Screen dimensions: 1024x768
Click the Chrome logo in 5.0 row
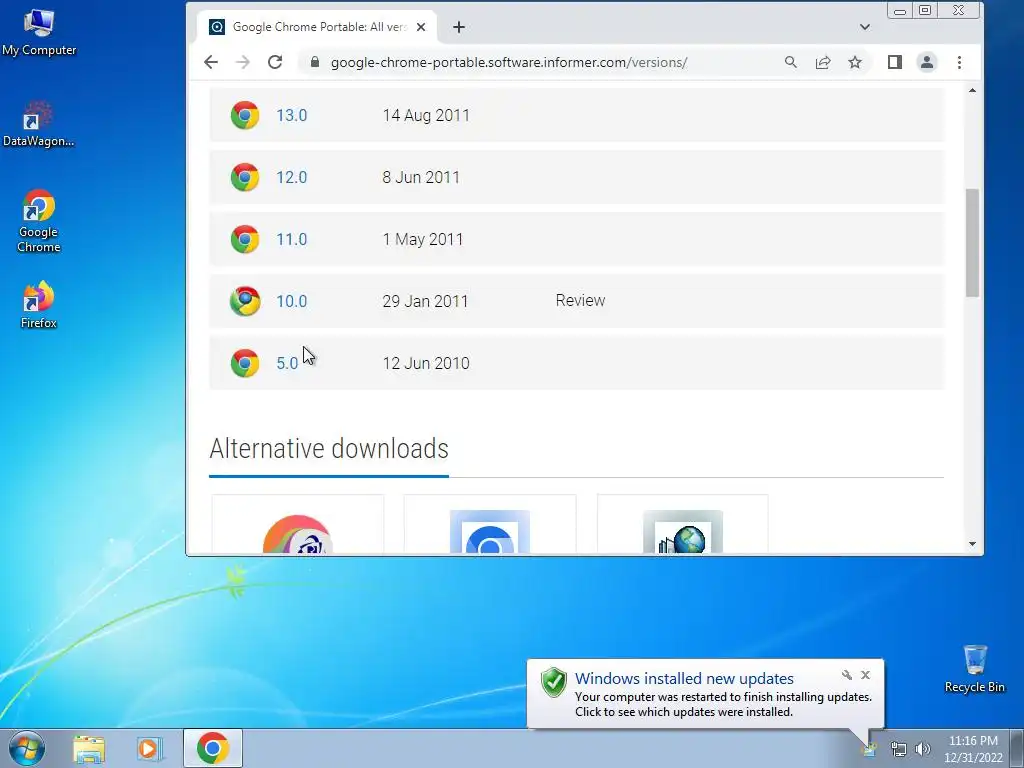tap(245, 363)
